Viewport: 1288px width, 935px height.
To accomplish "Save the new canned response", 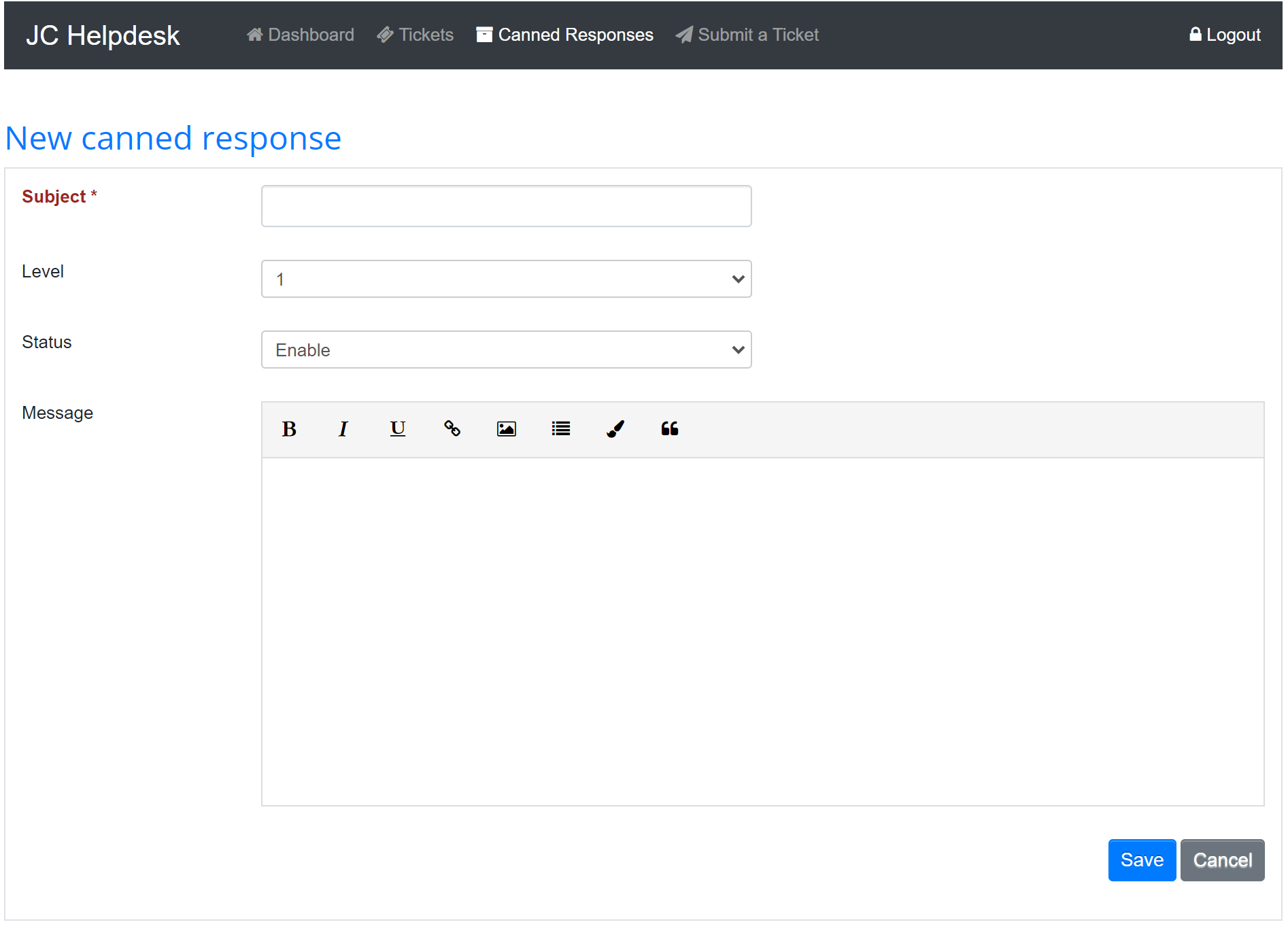I will [x=1142, y=860].
